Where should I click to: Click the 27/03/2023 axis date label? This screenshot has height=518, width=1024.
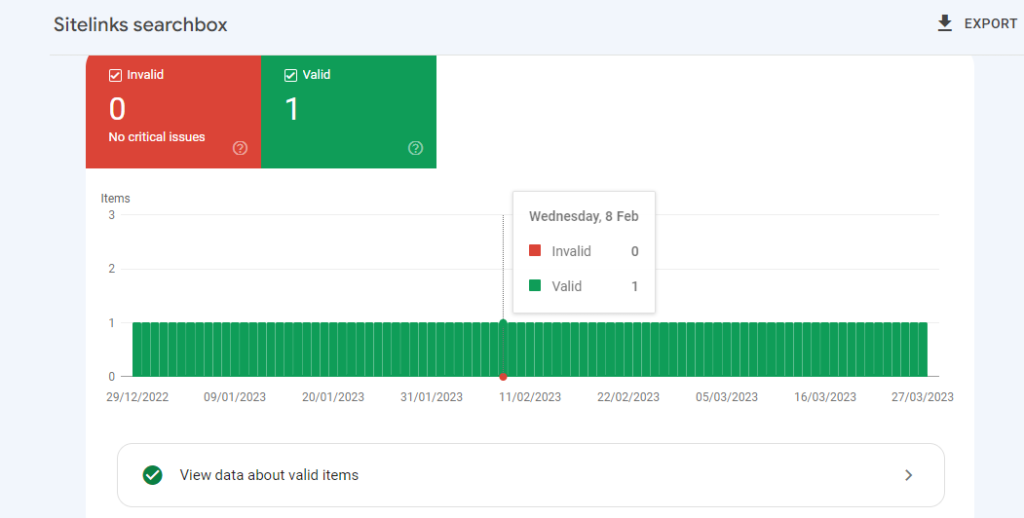(922, 397)
